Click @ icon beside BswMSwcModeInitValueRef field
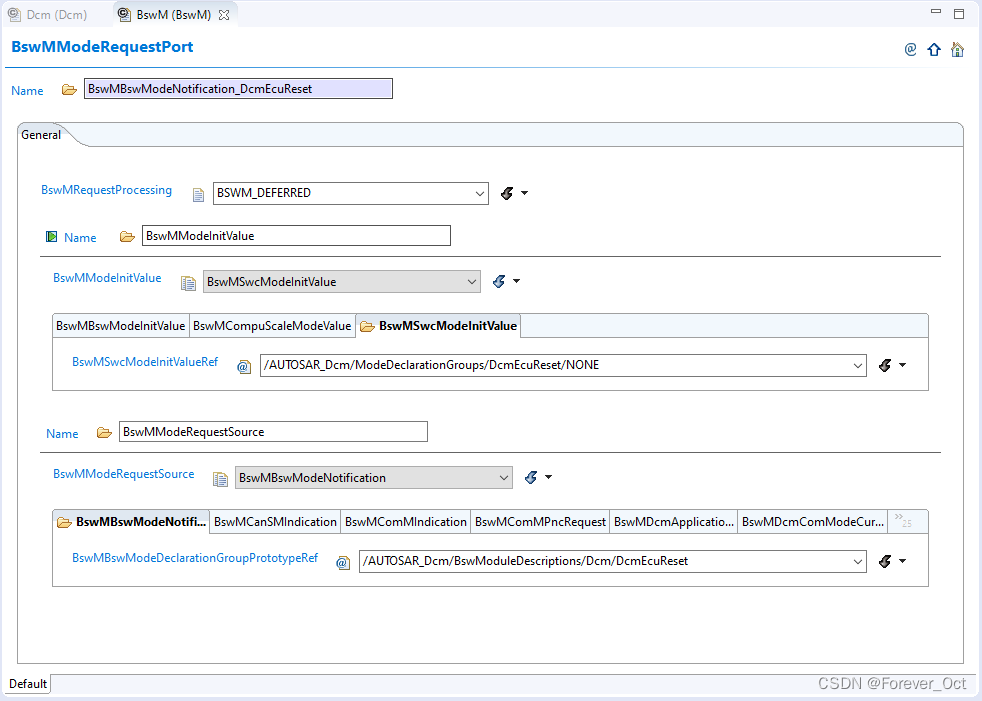 (x=244, y=366)
